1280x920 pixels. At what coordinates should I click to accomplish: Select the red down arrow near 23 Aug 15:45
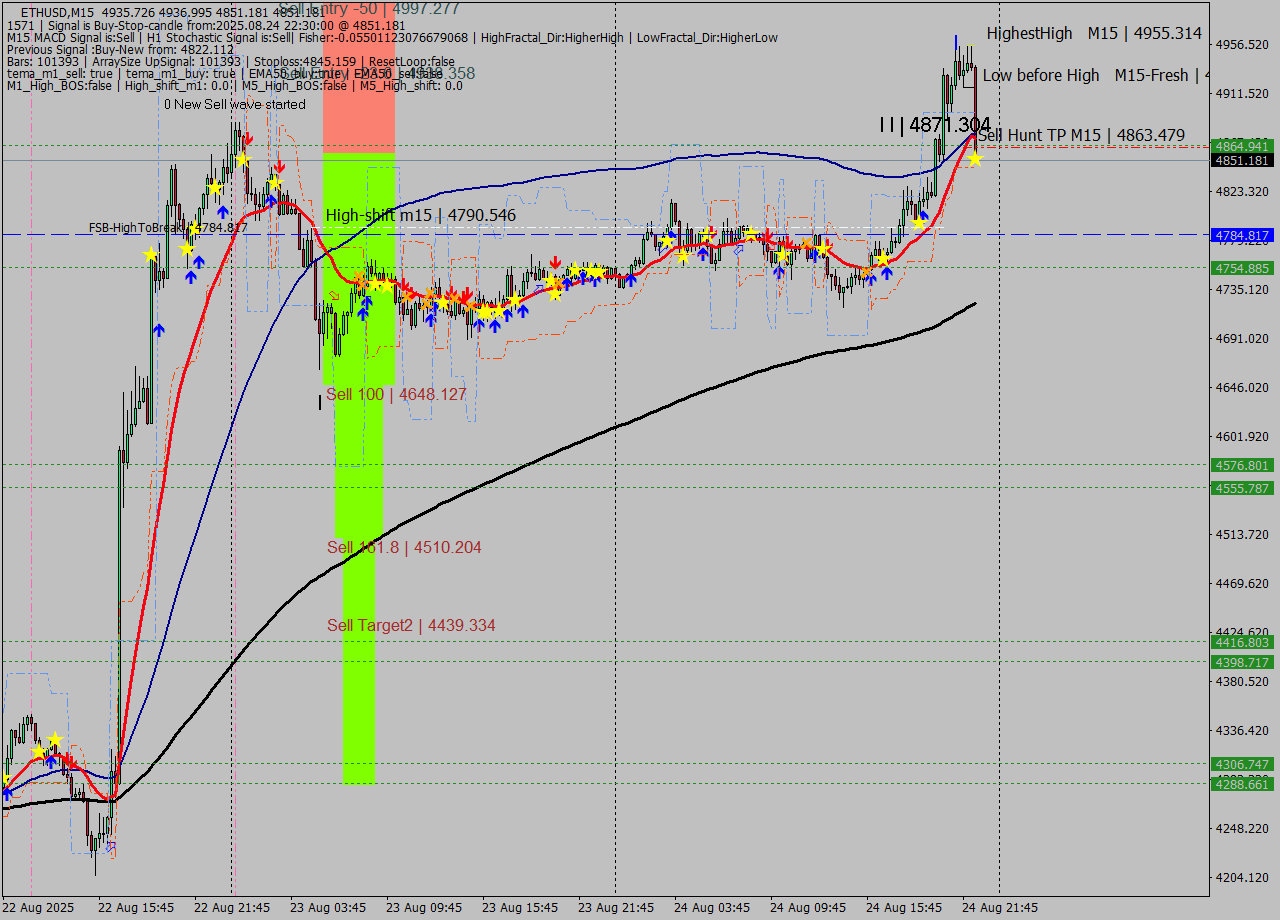pos(555,261)
